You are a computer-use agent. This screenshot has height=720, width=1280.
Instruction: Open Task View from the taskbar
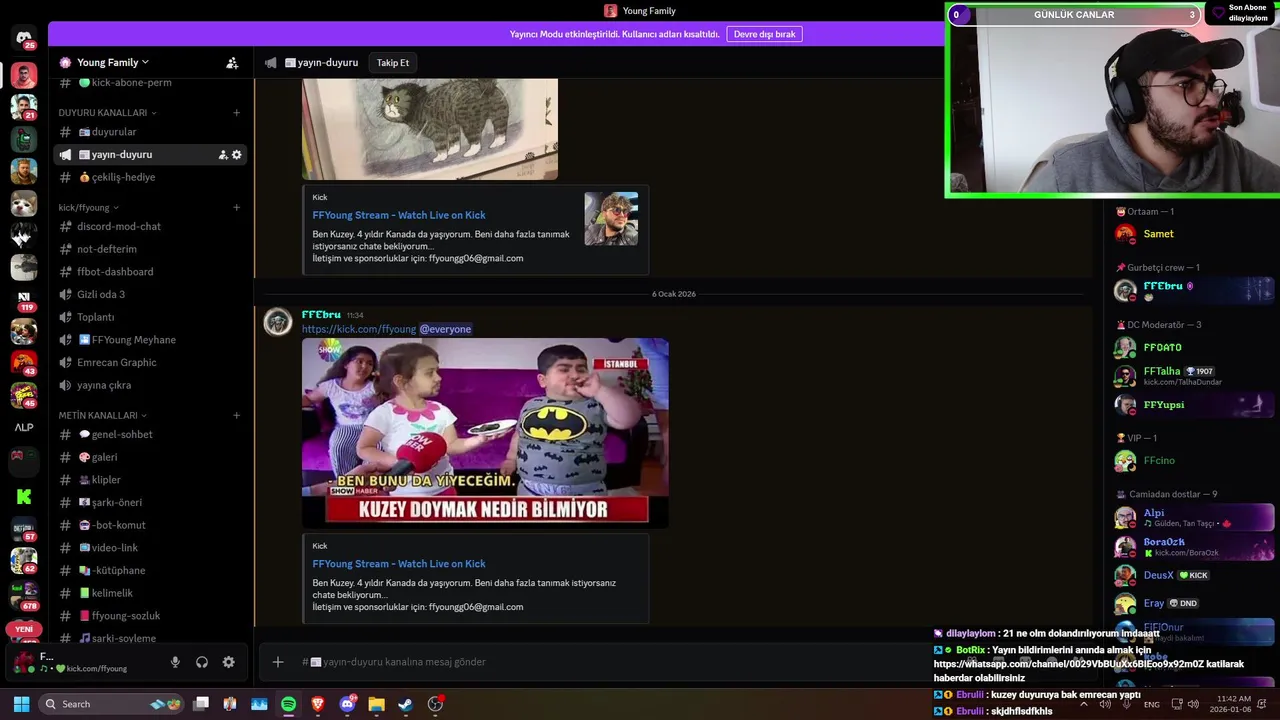coord(201,704)
